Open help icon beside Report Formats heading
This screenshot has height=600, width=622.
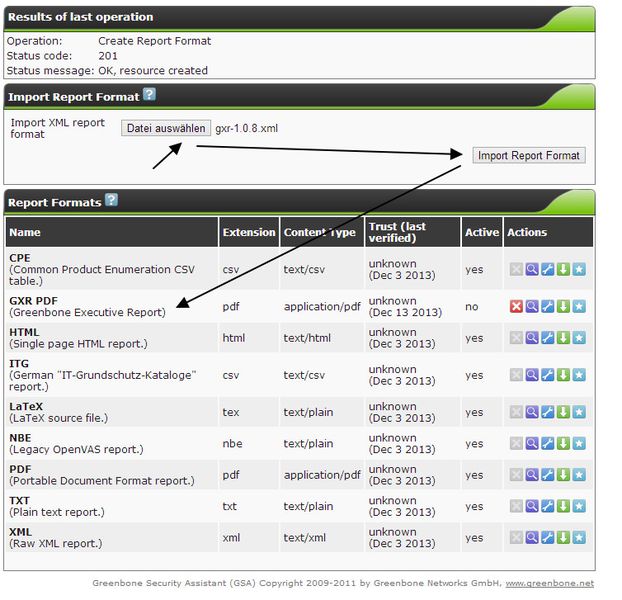tap(111, 200)
